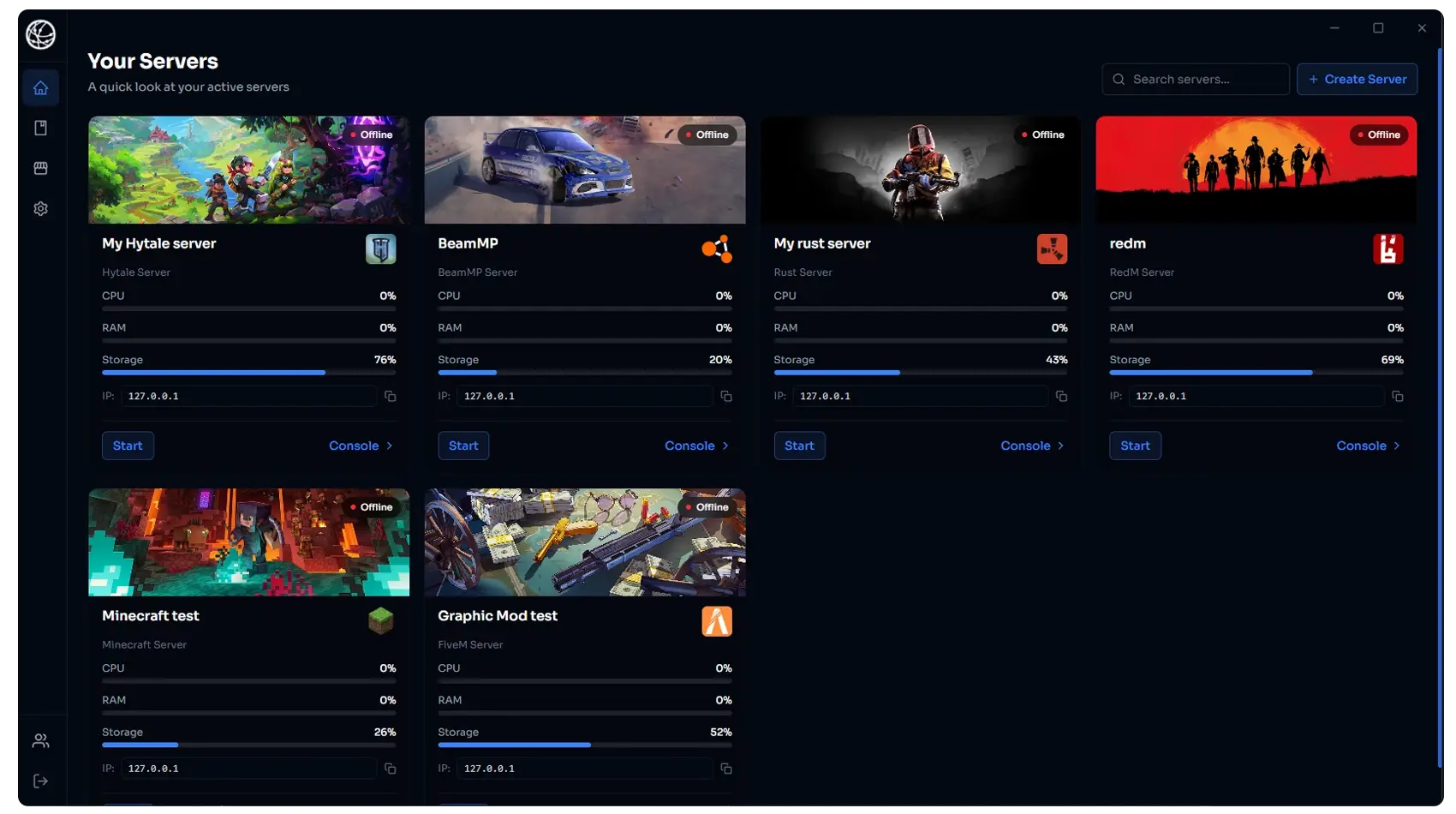Click the 'Your Servers' heading

point(152,62)
